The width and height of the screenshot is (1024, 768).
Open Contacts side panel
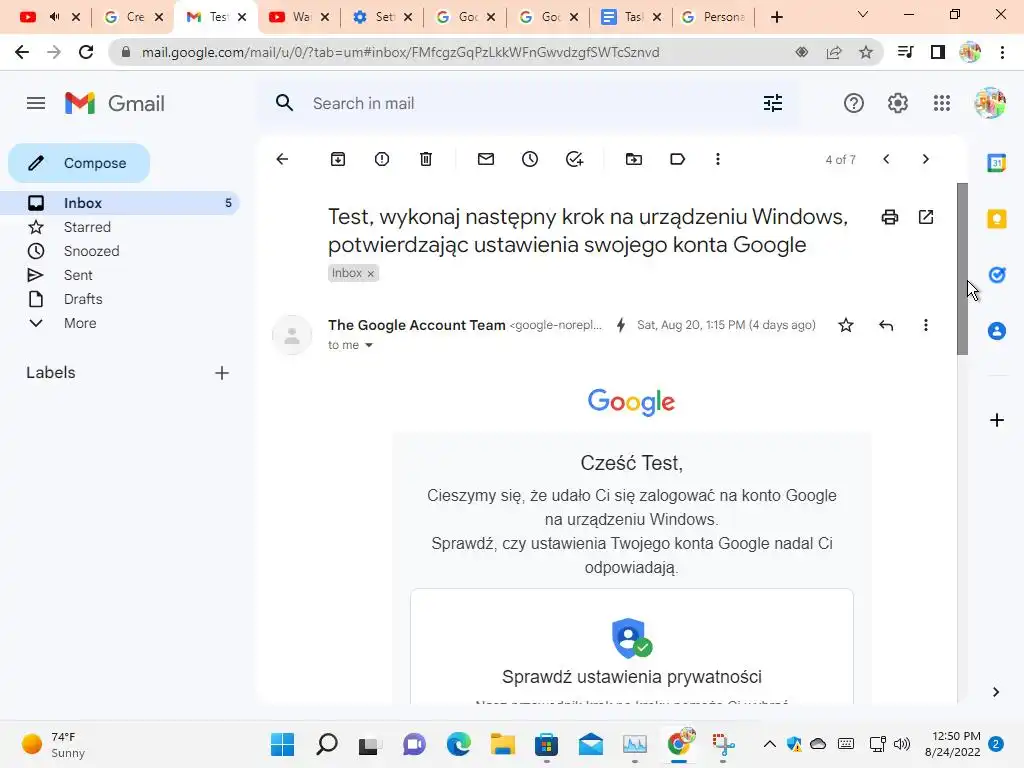[x=997, y=331]
